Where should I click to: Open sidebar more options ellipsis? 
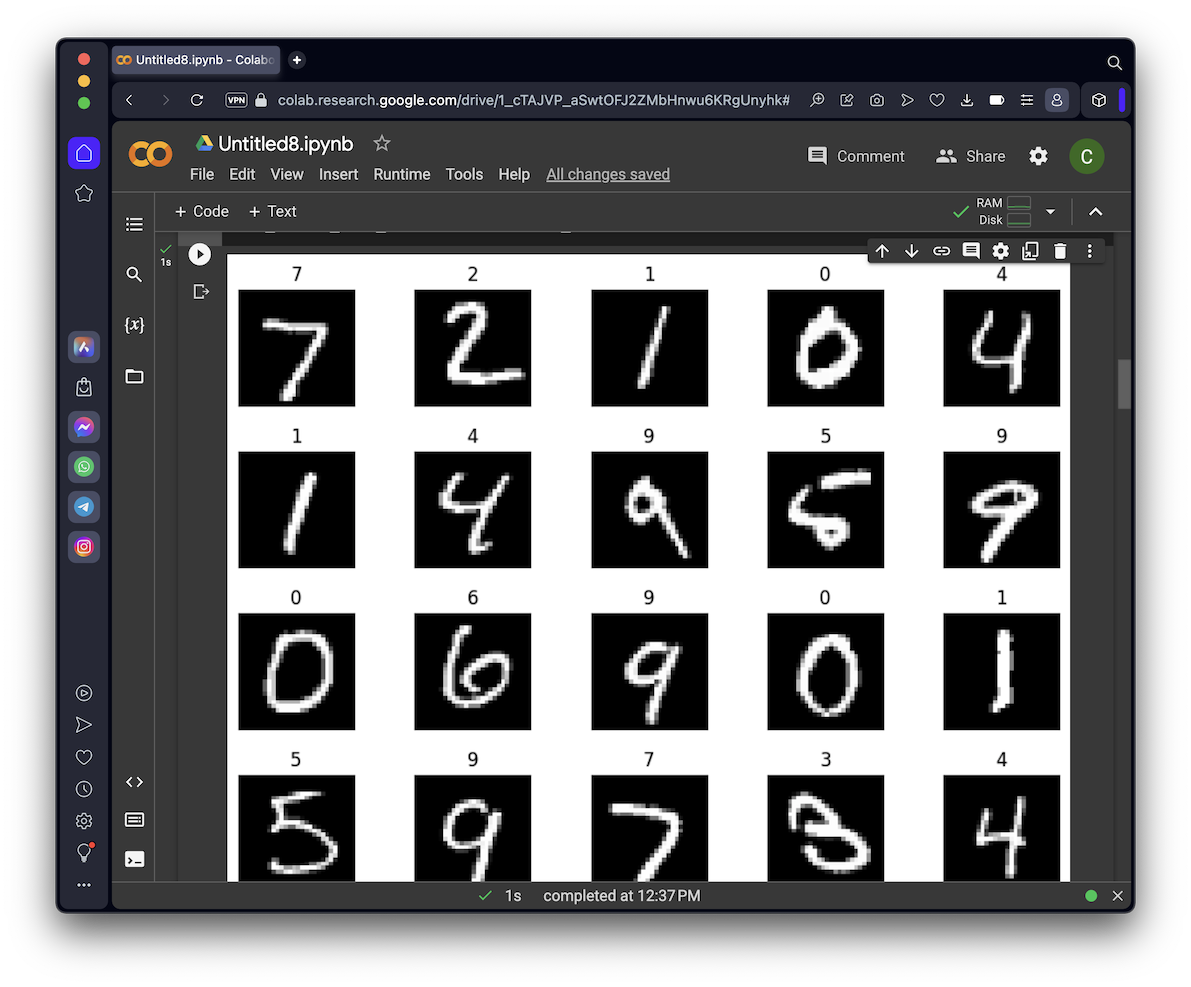(x=84, y=885)
